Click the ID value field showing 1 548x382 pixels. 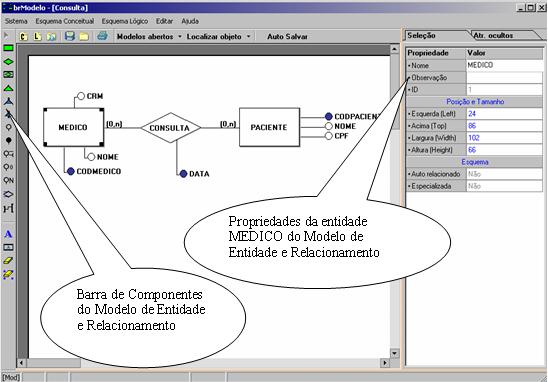pos(504,89)
